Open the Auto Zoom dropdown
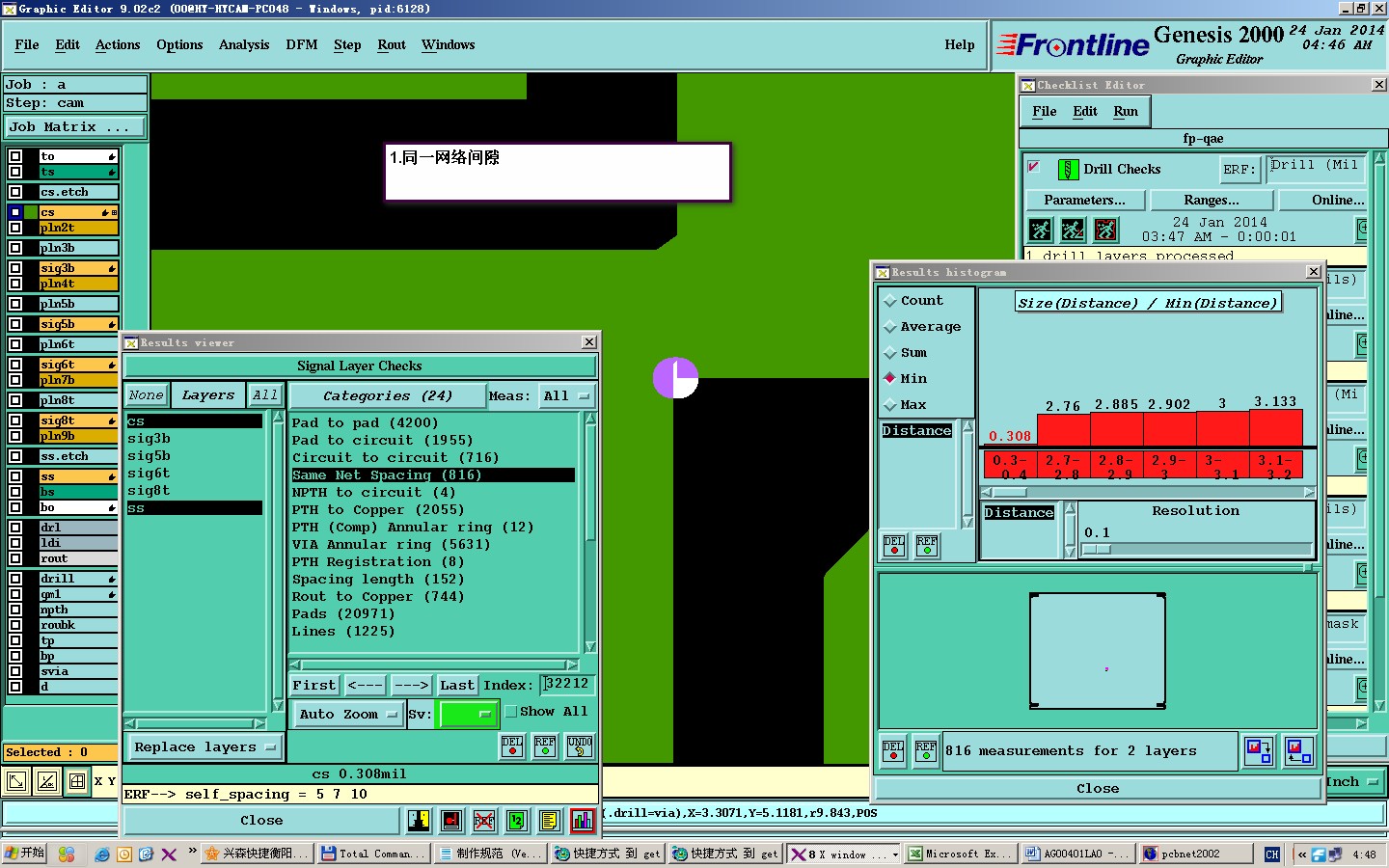The width and height of the screenshot is (1389, 868). (x=347, y=715)
